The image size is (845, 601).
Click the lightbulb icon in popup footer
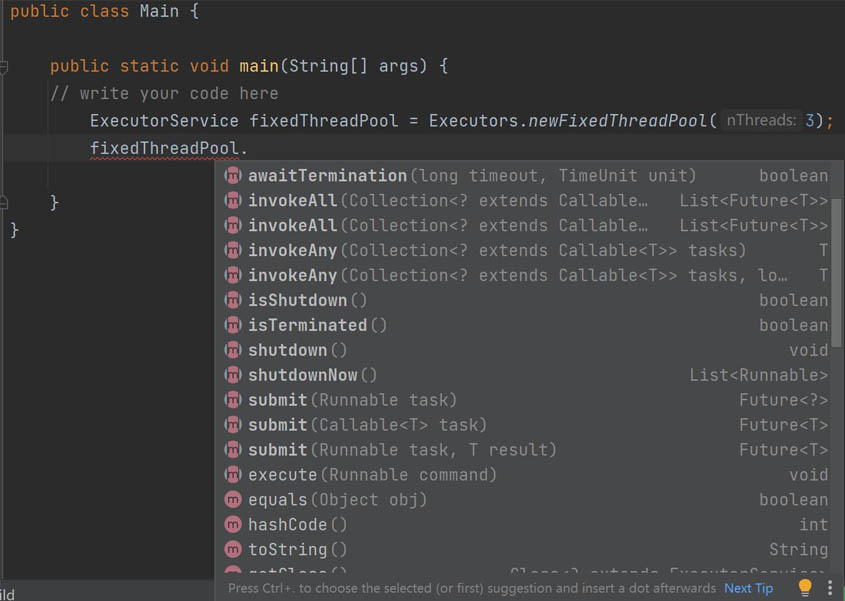pos(805,587)
